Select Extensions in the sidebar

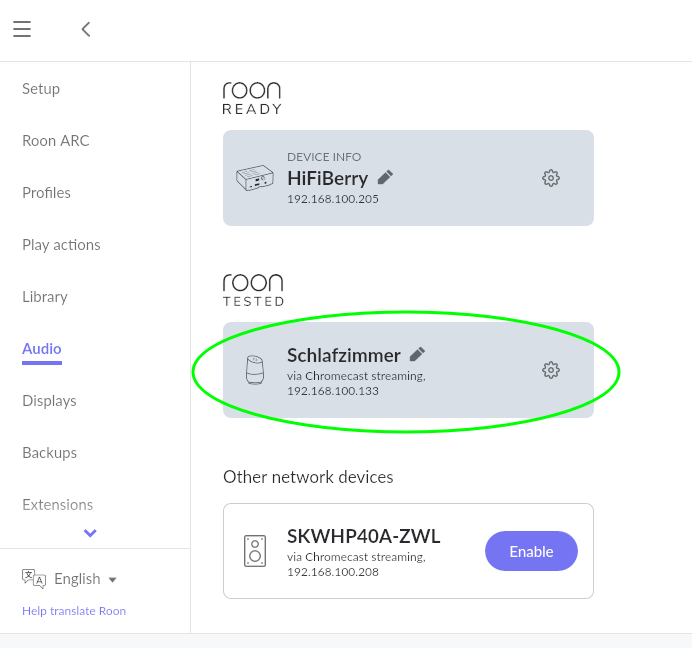coord(57,505)
